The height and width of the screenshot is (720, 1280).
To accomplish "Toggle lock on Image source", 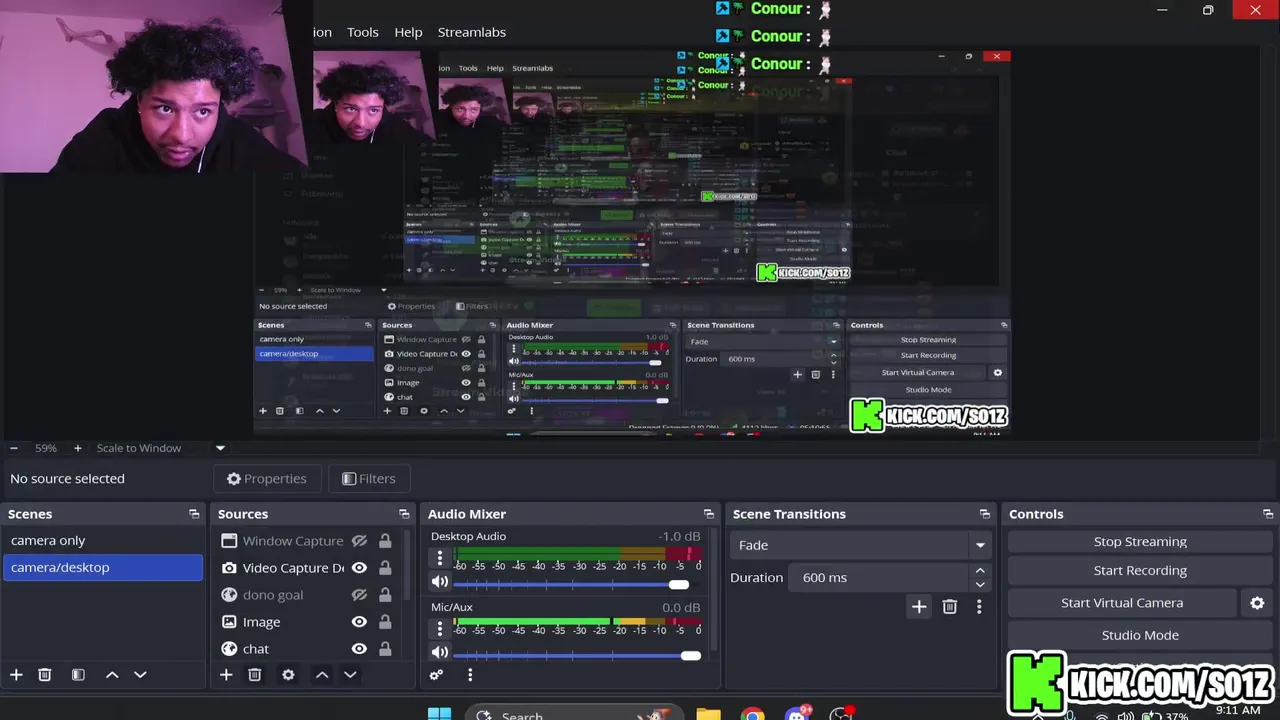I will tap(385, 622).
